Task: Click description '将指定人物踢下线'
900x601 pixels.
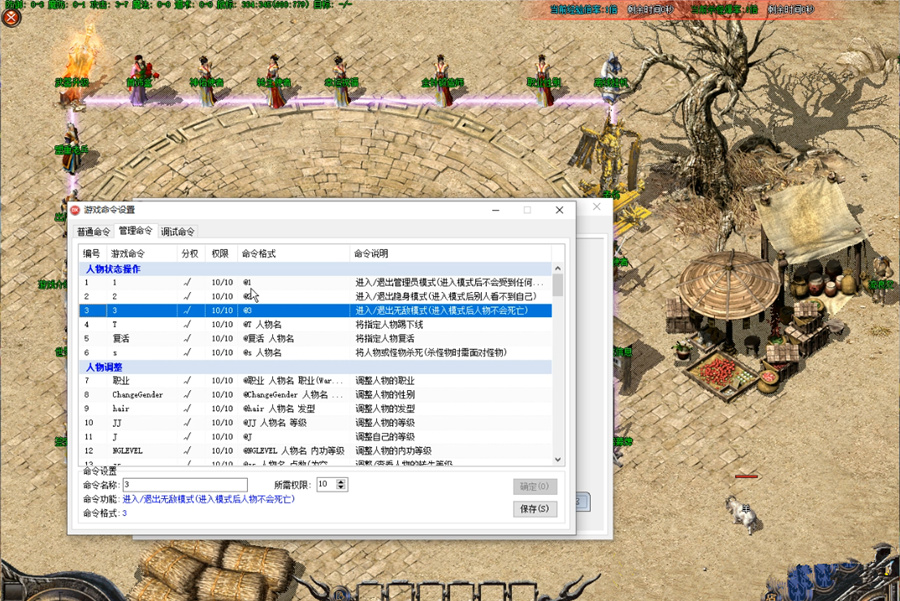Action: 389,324
